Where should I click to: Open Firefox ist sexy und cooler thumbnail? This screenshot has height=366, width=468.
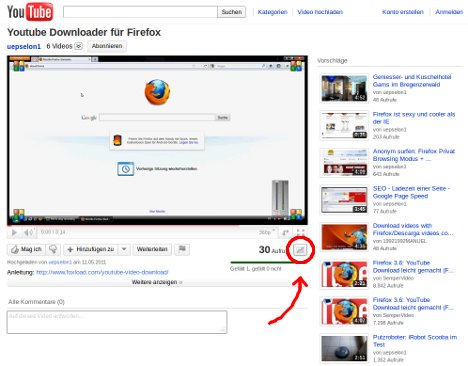tap(344, 126)
